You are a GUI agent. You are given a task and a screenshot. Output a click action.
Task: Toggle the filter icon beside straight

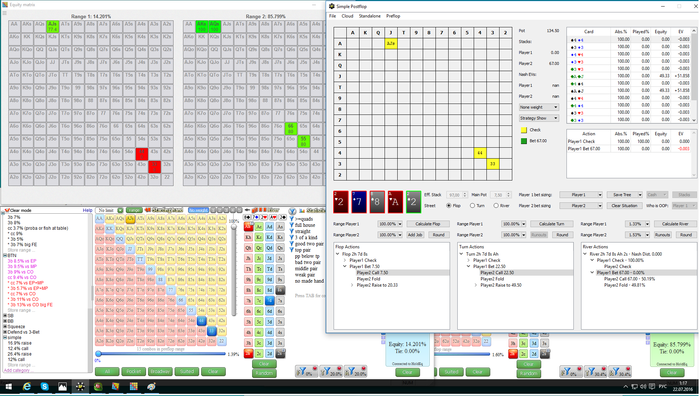click(292, 231)
